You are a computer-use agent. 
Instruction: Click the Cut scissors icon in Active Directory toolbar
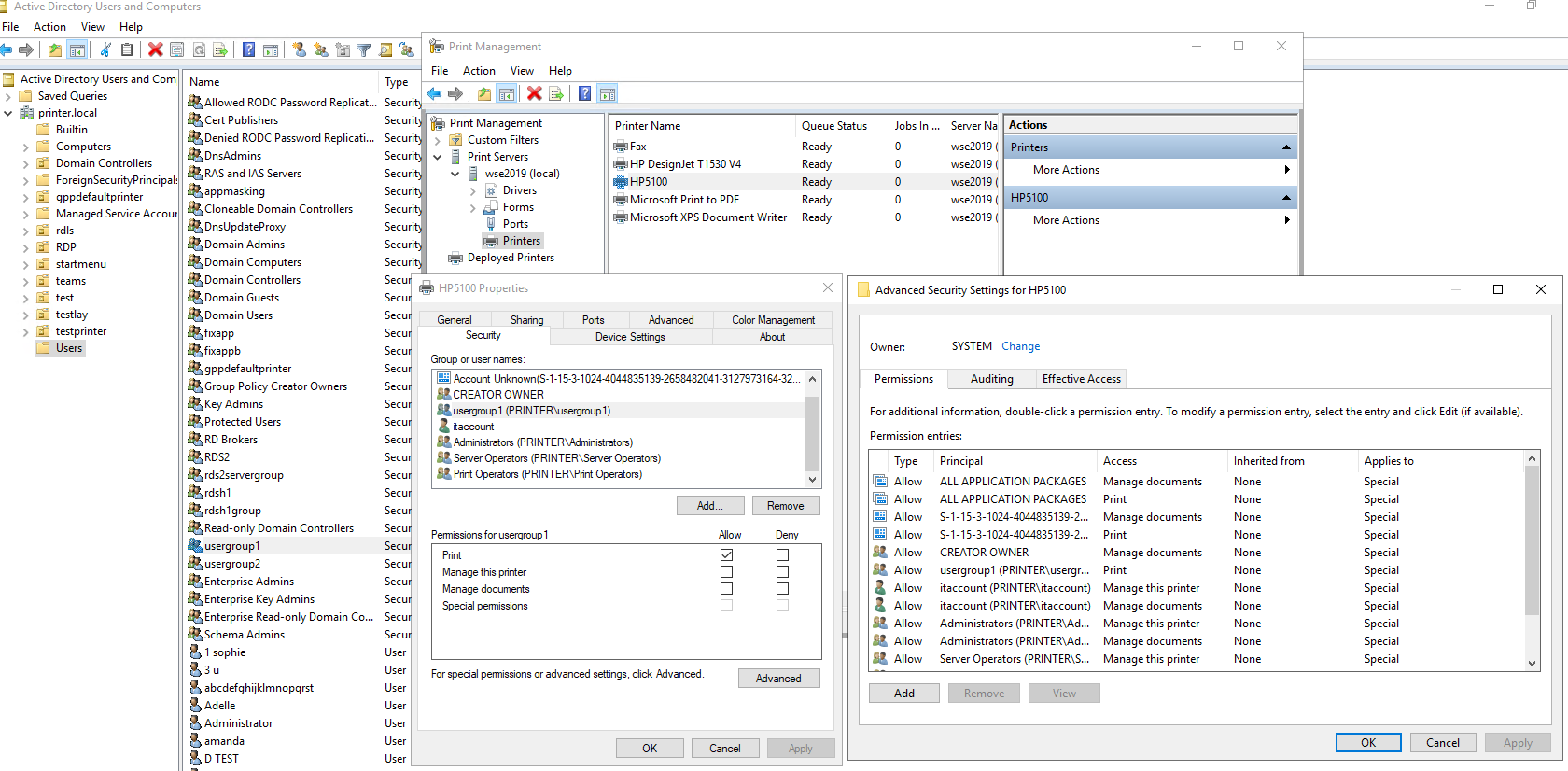(105, 49)
